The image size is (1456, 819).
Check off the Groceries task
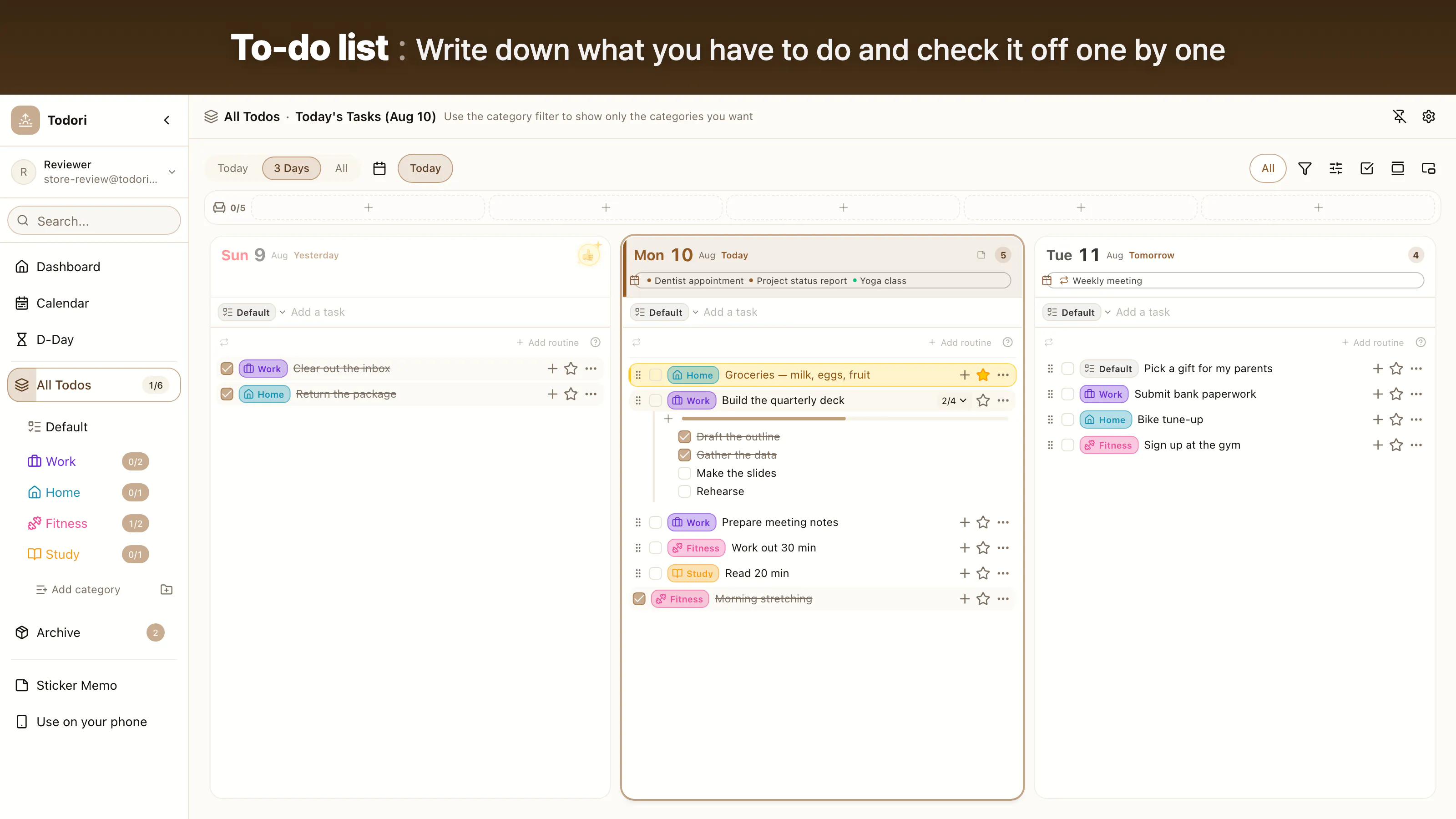655,375
